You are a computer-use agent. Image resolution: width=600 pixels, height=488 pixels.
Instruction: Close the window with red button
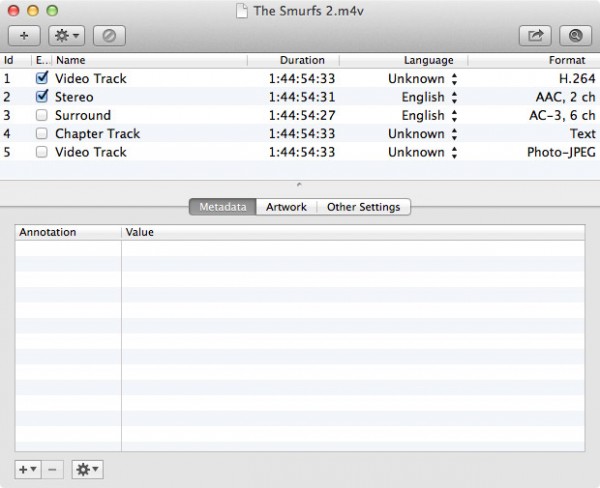pyautogui.click(x=13, y=10)
